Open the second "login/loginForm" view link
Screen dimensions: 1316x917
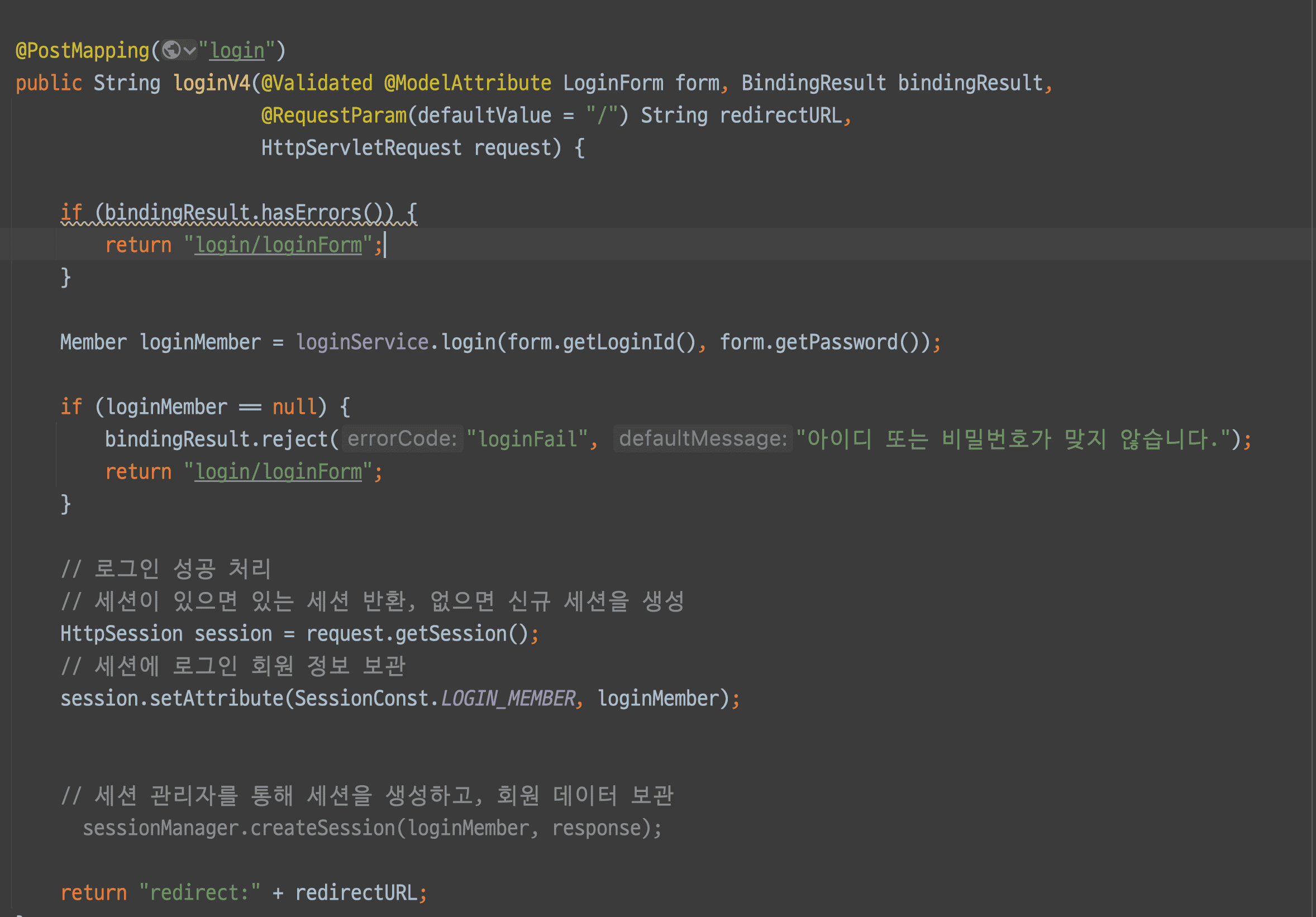tap(279, 472)
